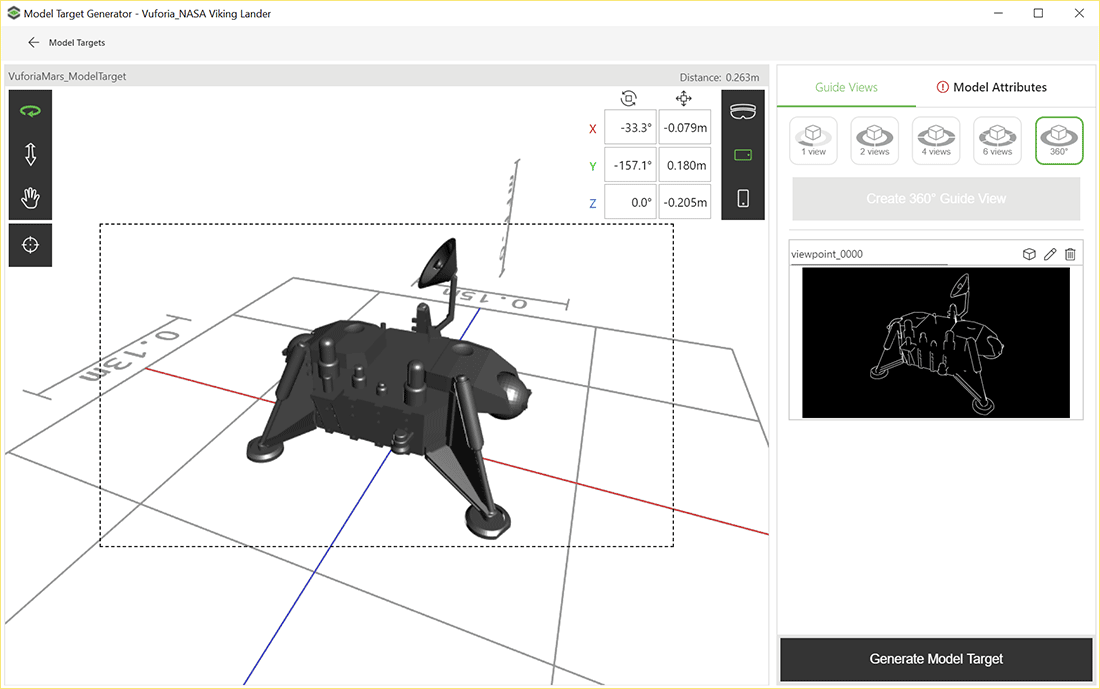Image resolution: width=1100 pixels, height=689 pixels.
Task: Close the Model Target Generator window
Action: 1079,13
